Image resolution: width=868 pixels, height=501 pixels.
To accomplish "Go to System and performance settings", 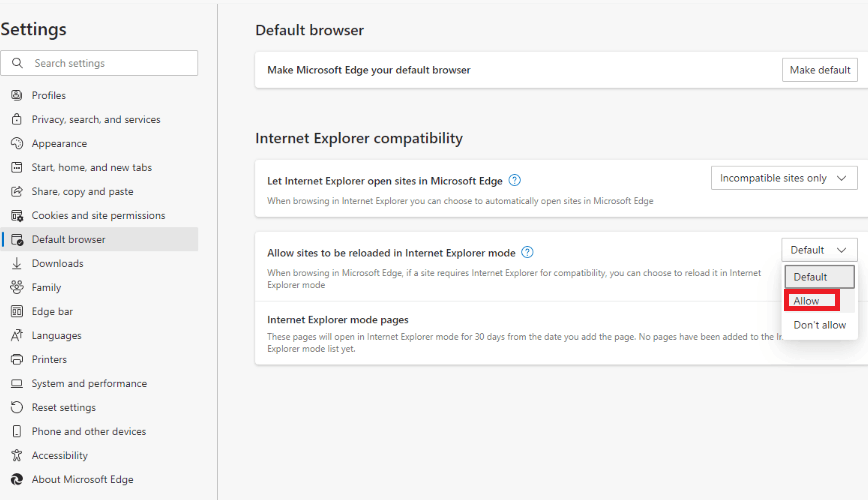I will coord(89,384).
